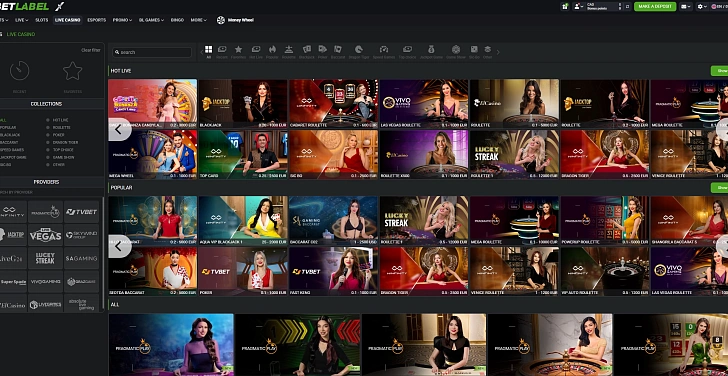This screenshot has width=728, height=376.
Task: Open the messages envelope dropdown
Action: pos(686,6)
